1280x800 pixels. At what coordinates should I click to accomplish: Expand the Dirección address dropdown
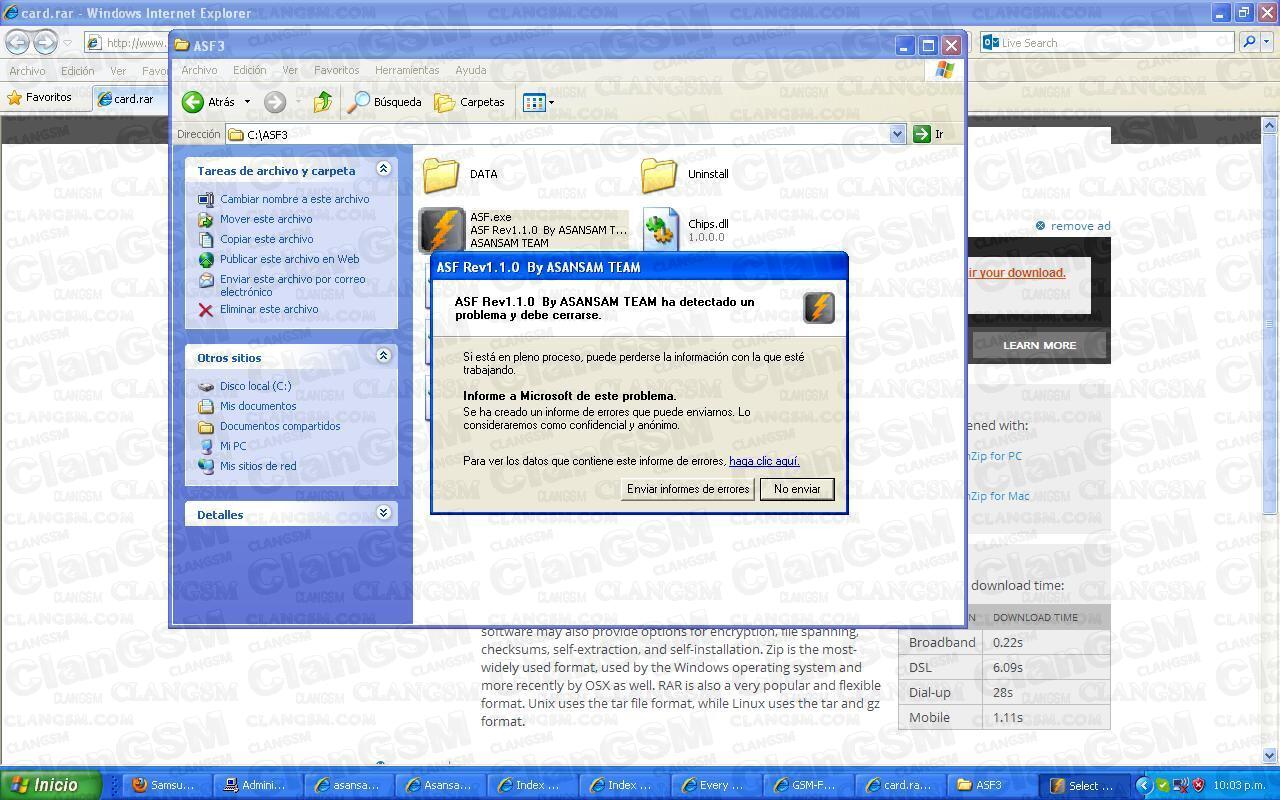[897, 134]
